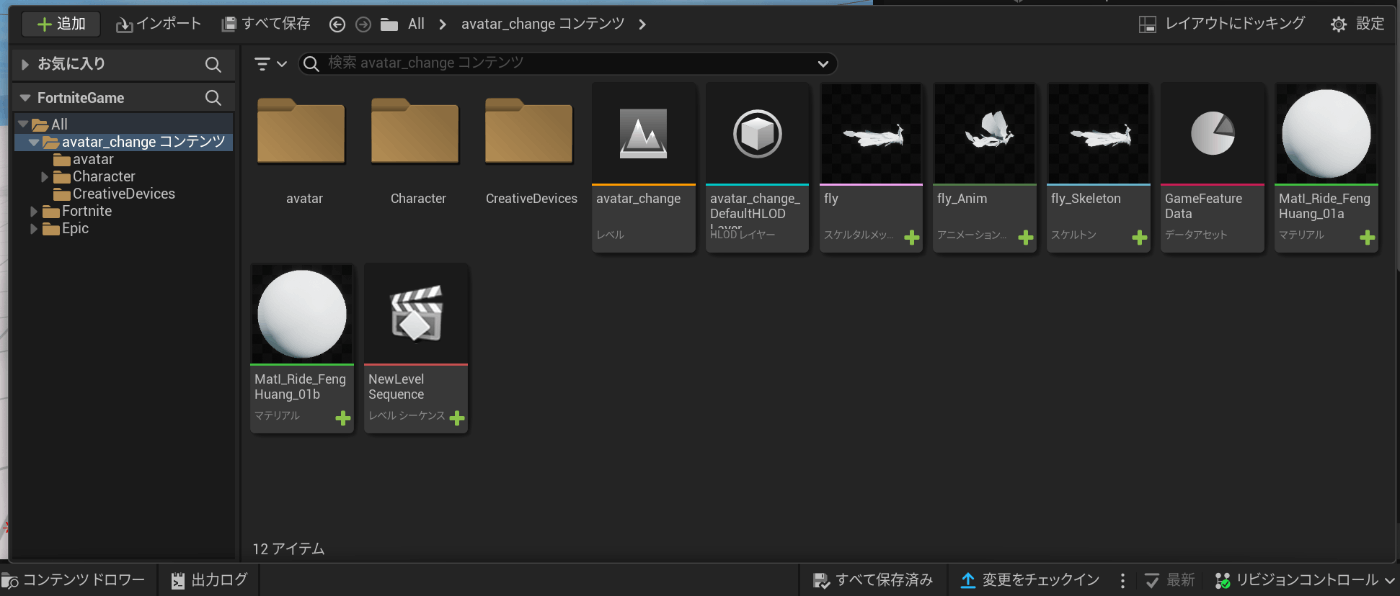
Task: Open リビジョンコントロール dropdown
Action: point(1305,580)
